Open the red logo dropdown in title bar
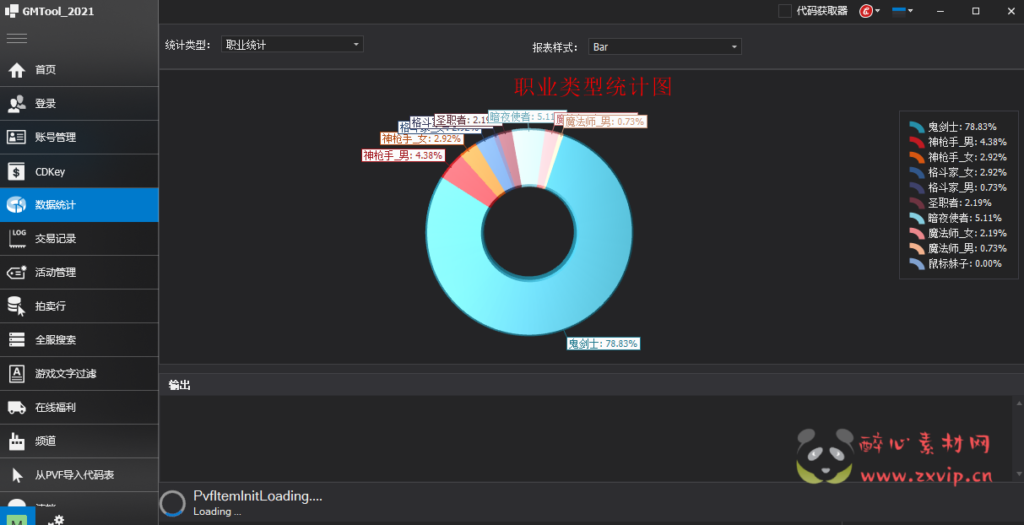 pos(869,11)
